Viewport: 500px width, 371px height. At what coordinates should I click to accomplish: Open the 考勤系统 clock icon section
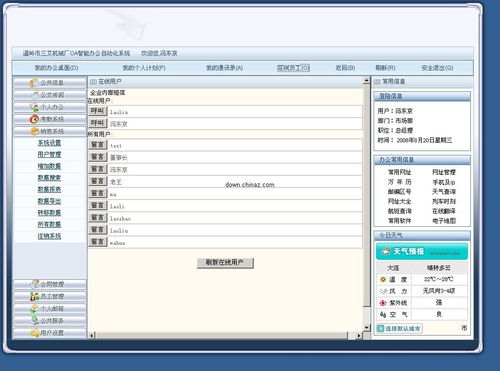pyautogui.click(x=50, y=119)
